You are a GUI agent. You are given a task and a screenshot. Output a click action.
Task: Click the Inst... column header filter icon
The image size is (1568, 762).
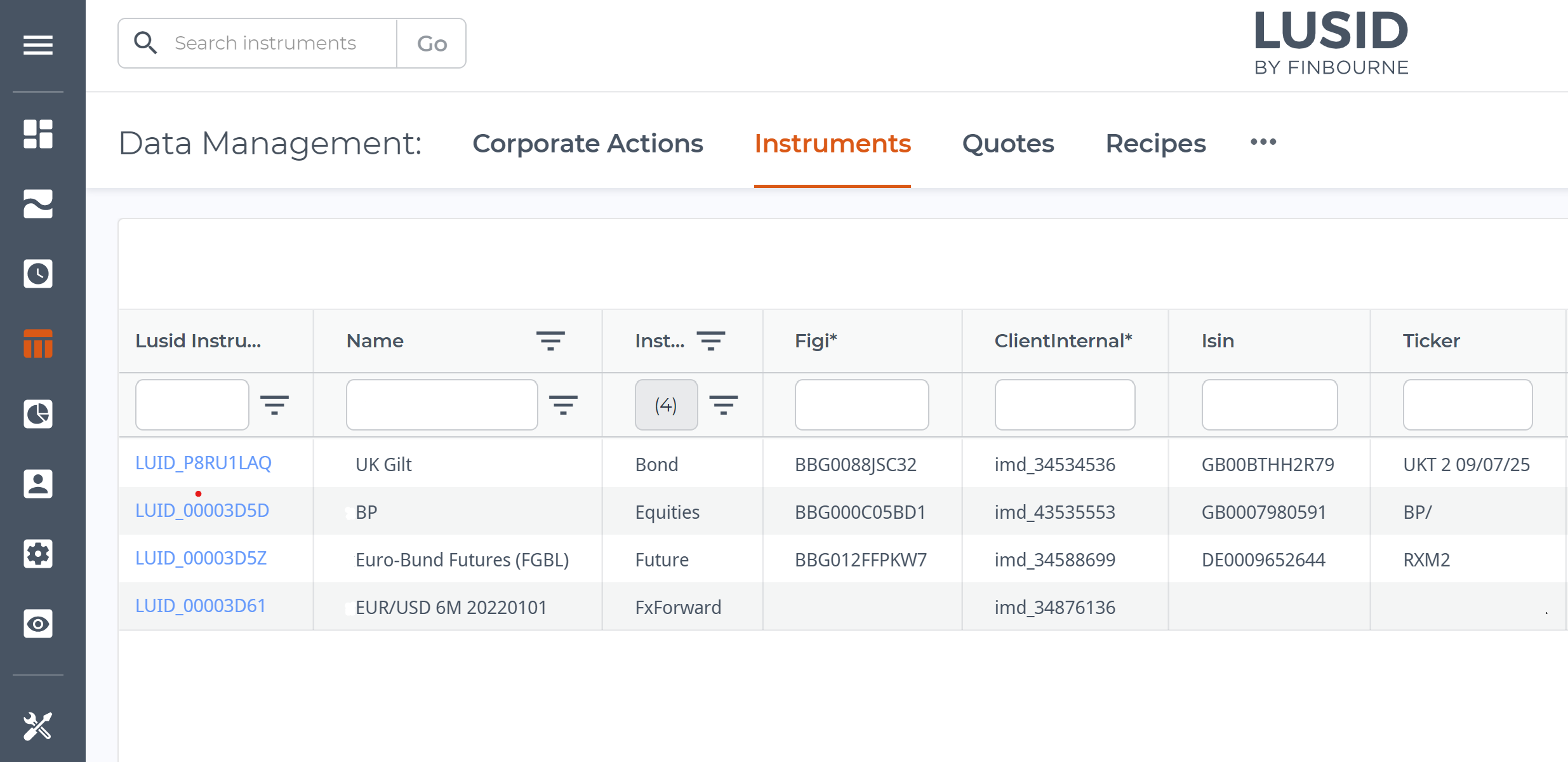coord(711,341)
